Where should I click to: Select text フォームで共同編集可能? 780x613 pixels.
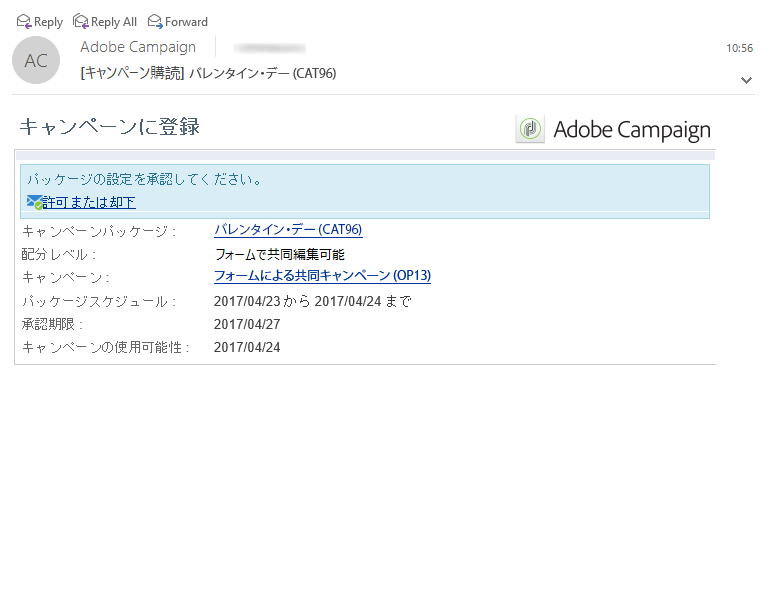pyautogui.click(x=280, y=254)
